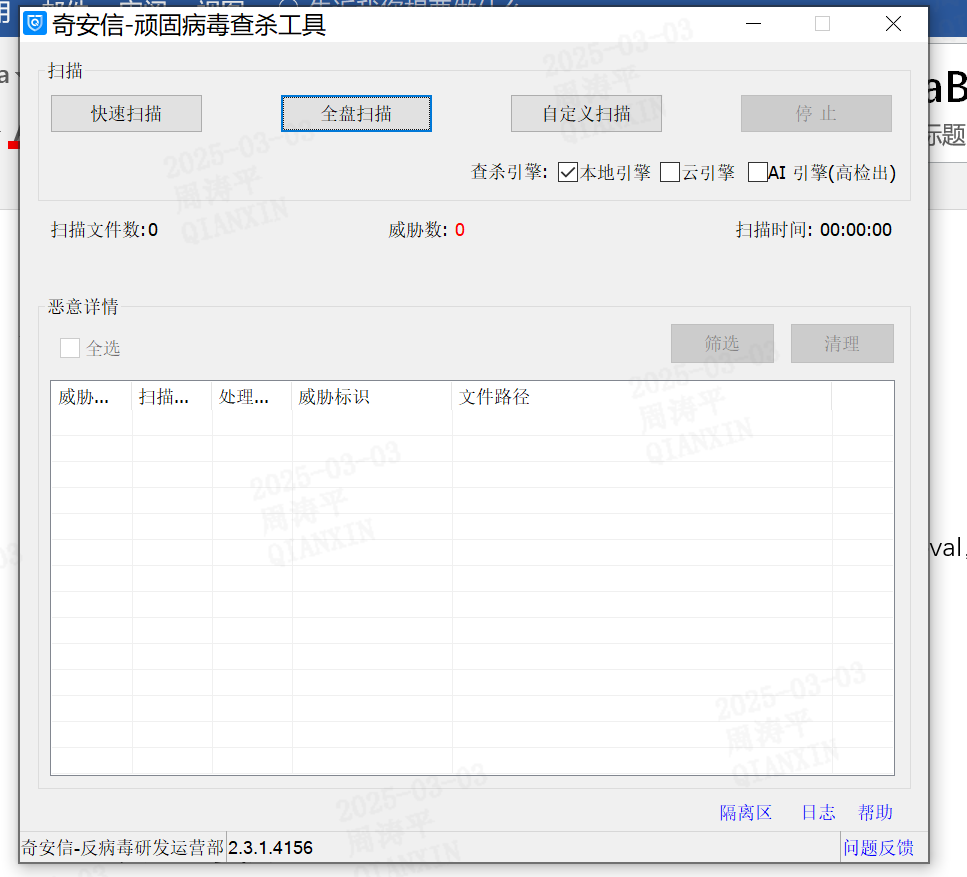
Task: Enable the 云引擎 cloud engine checkbox
Action: [670, 173]
